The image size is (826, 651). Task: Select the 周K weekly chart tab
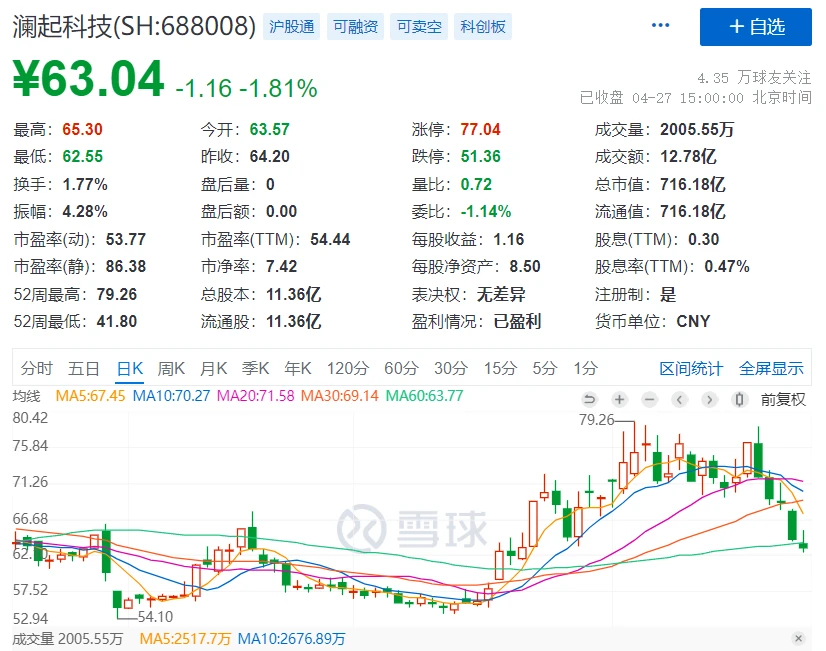point(171,368)
